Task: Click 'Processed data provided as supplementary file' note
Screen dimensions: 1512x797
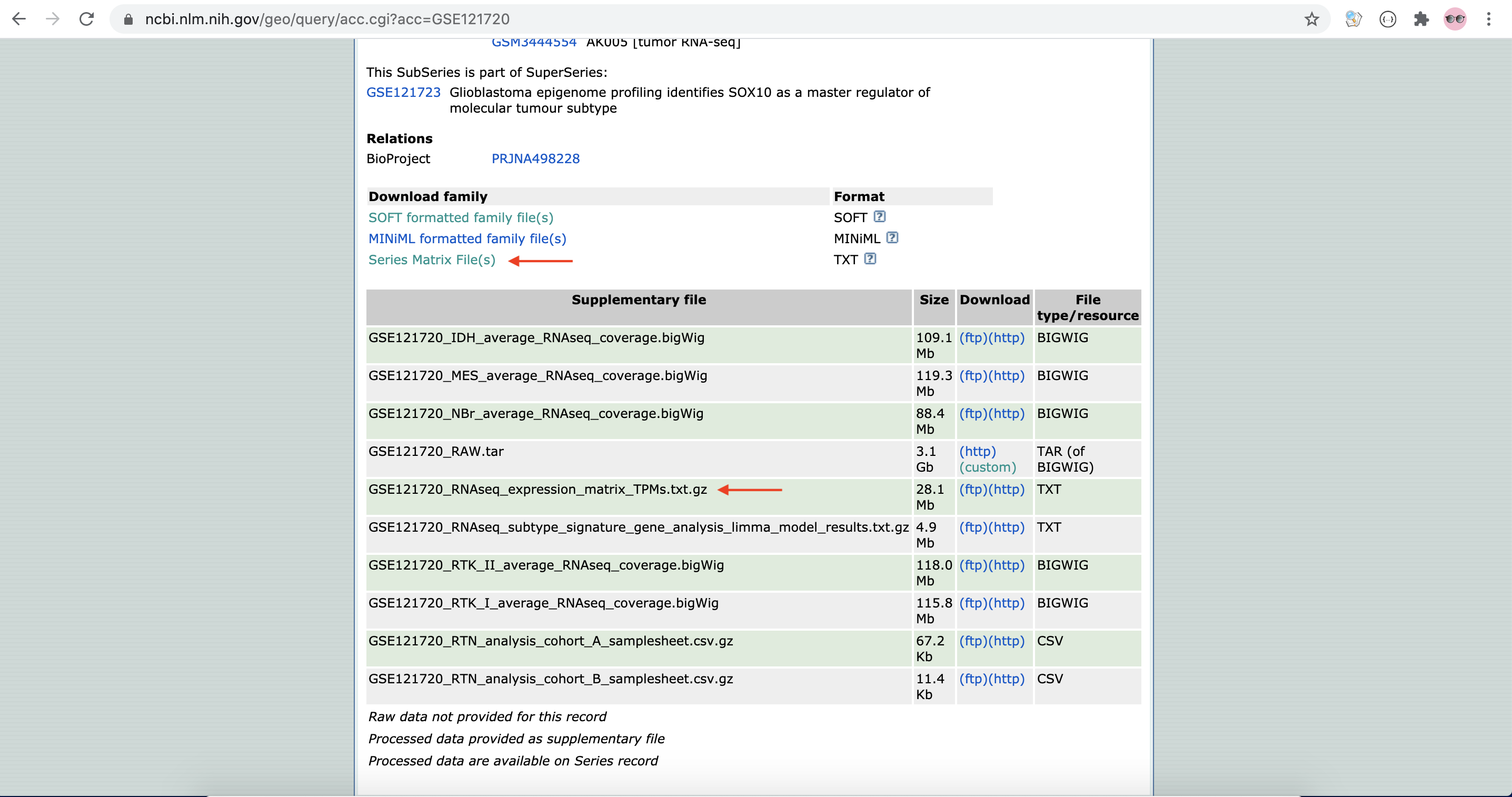Action: pyautogui.click(x=516, y=739)
